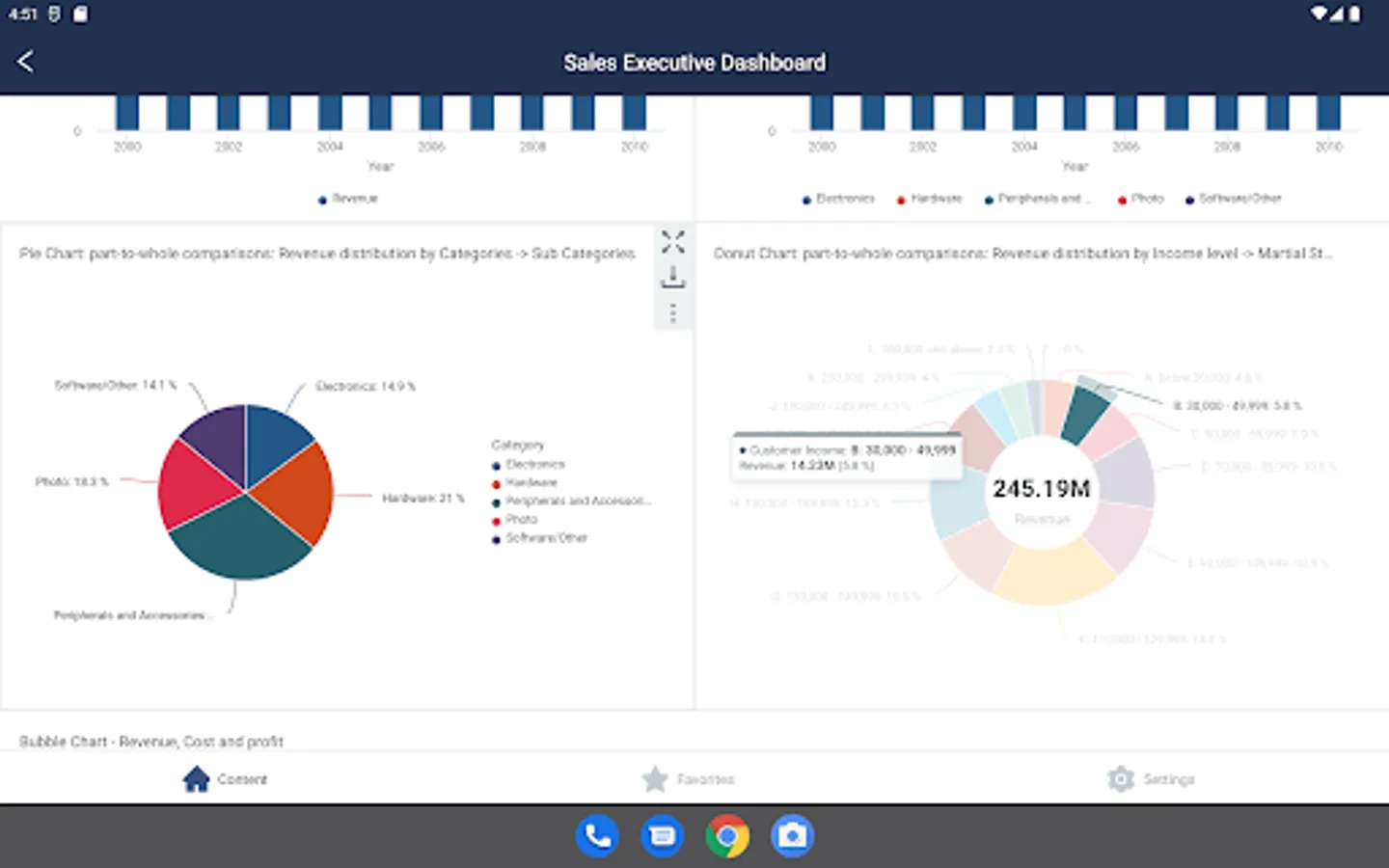Maximize the pie chart widget to fullscreen

(x=672, y=241)
